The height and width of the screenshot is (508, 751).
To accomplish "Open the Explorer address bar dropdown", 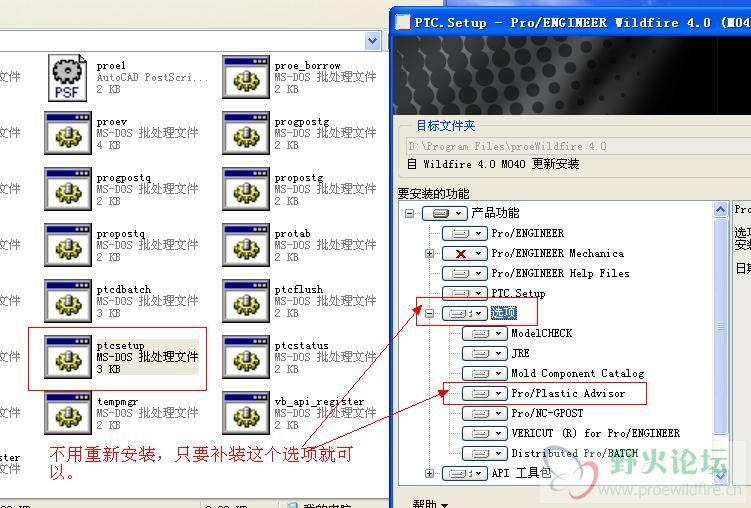I will 372,41.
